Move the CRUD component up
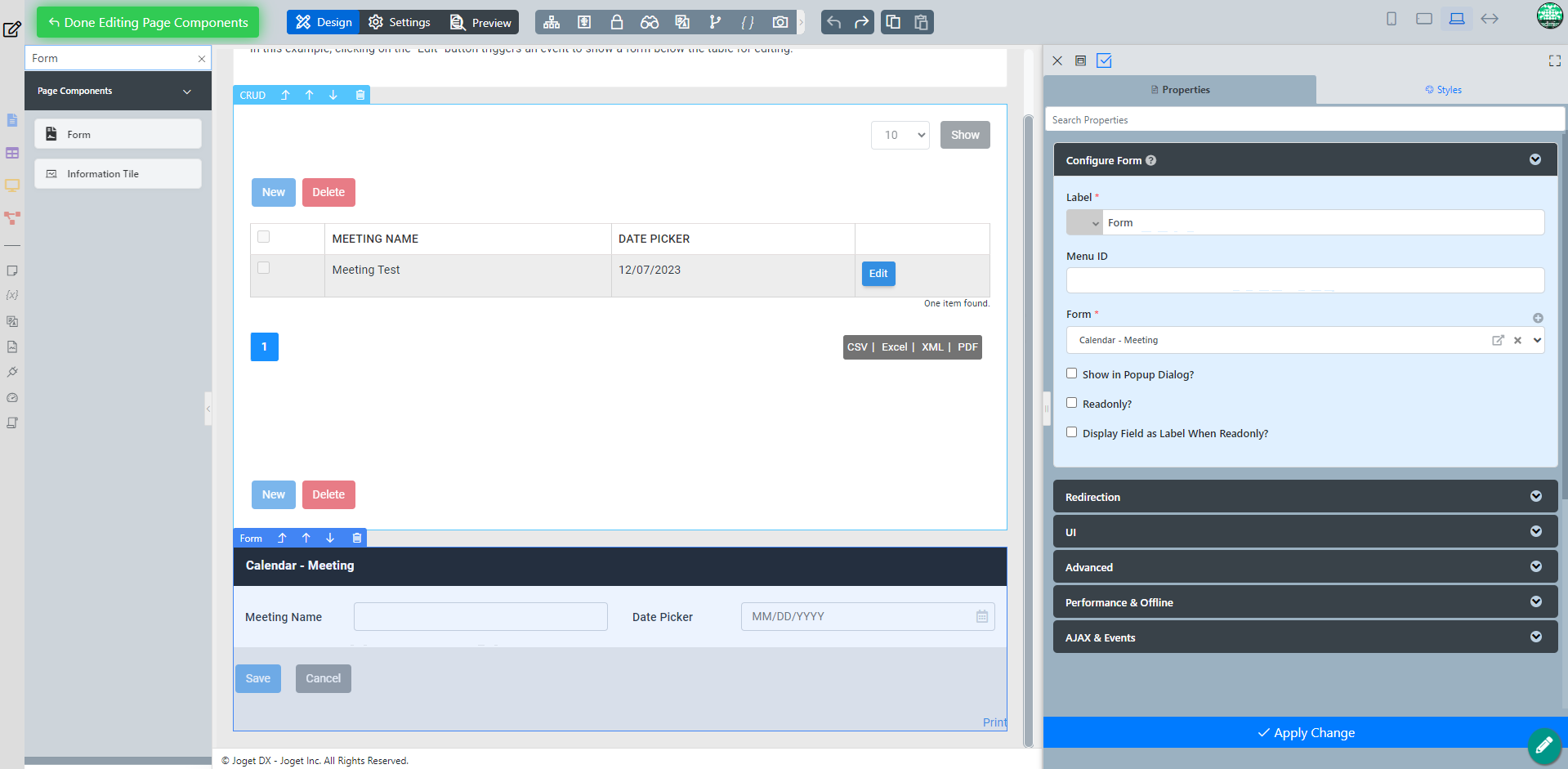 pos(309,95)
